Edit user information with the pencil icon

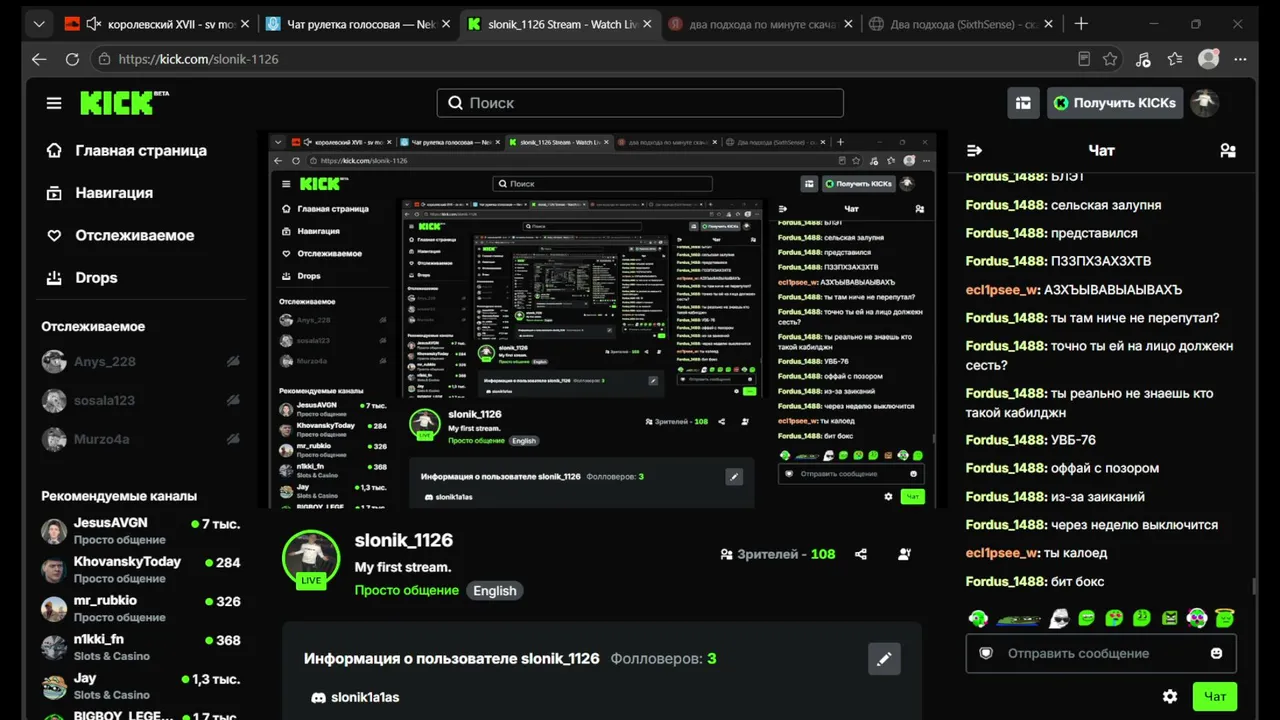pos(884,659)
